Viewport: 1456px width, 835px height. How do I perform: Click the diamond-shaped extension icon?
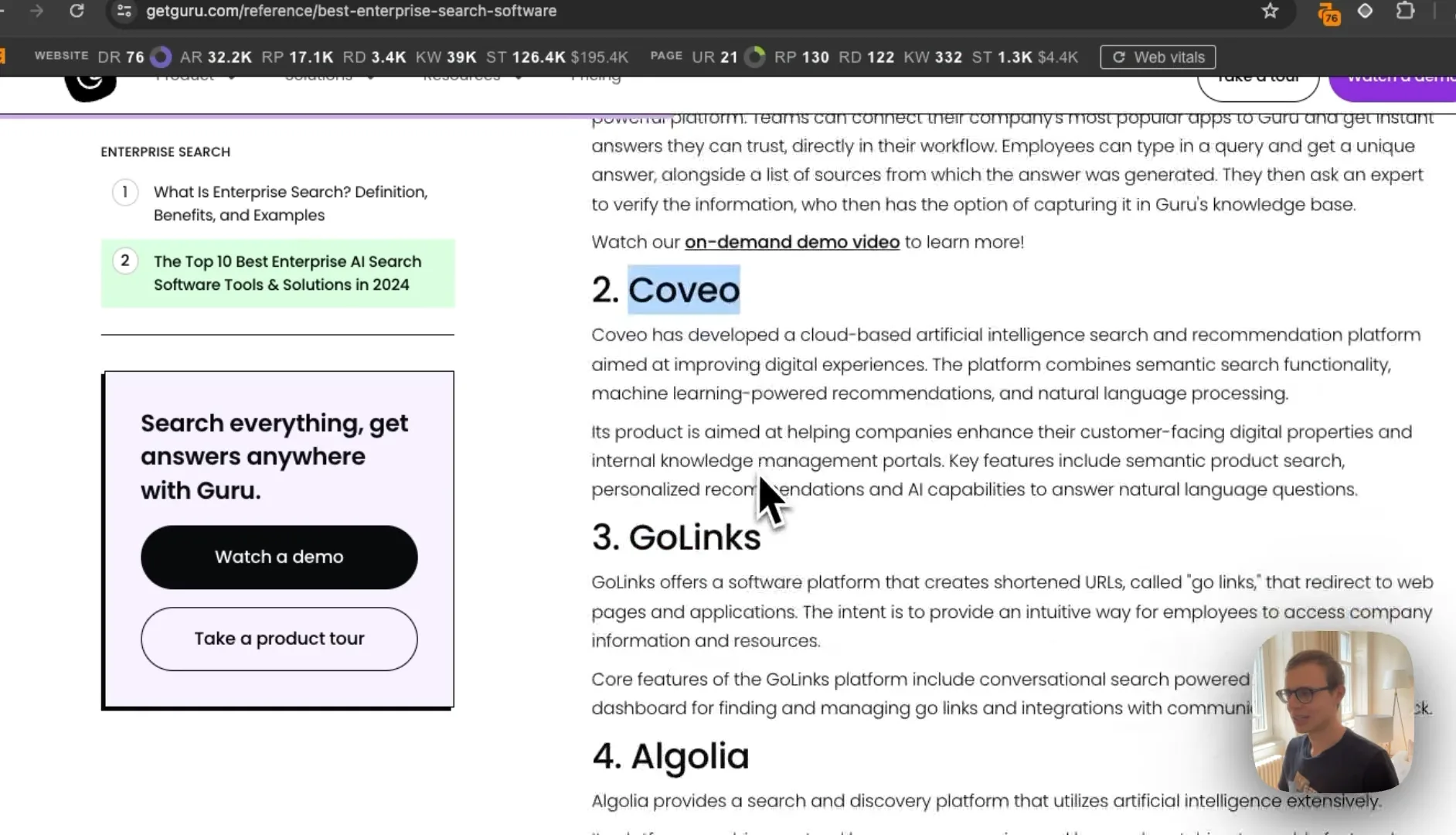tap(1366, 11)
